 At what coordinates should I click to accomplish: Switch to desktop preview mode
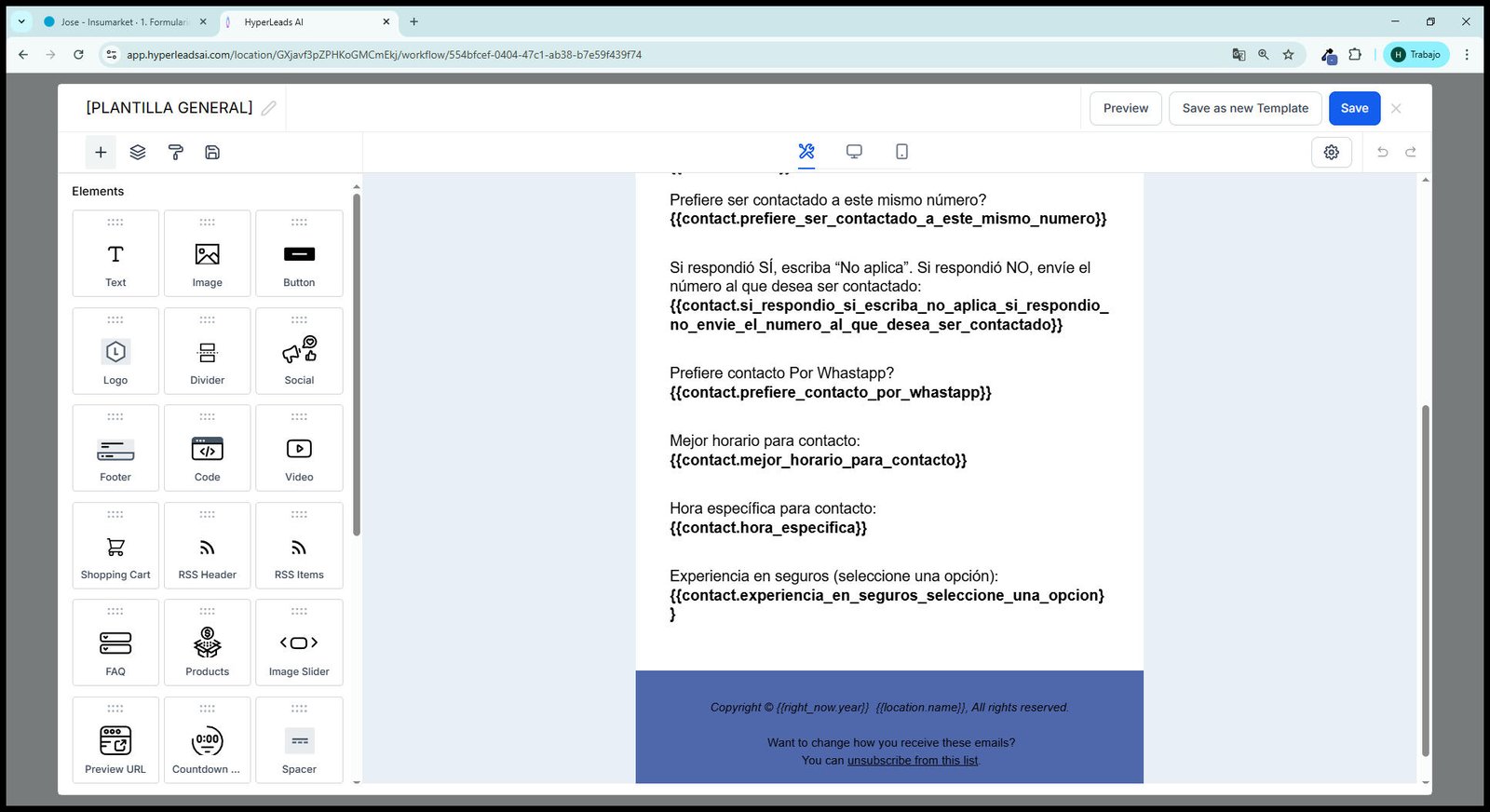click(854, 152)
